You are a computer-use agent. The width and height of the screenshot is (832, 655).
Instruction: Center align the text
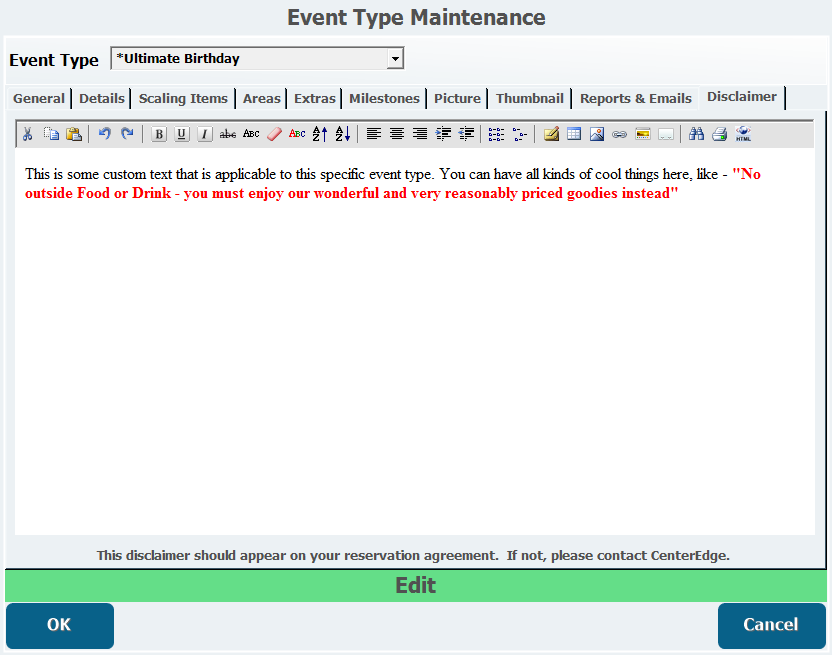pos(397,134)
